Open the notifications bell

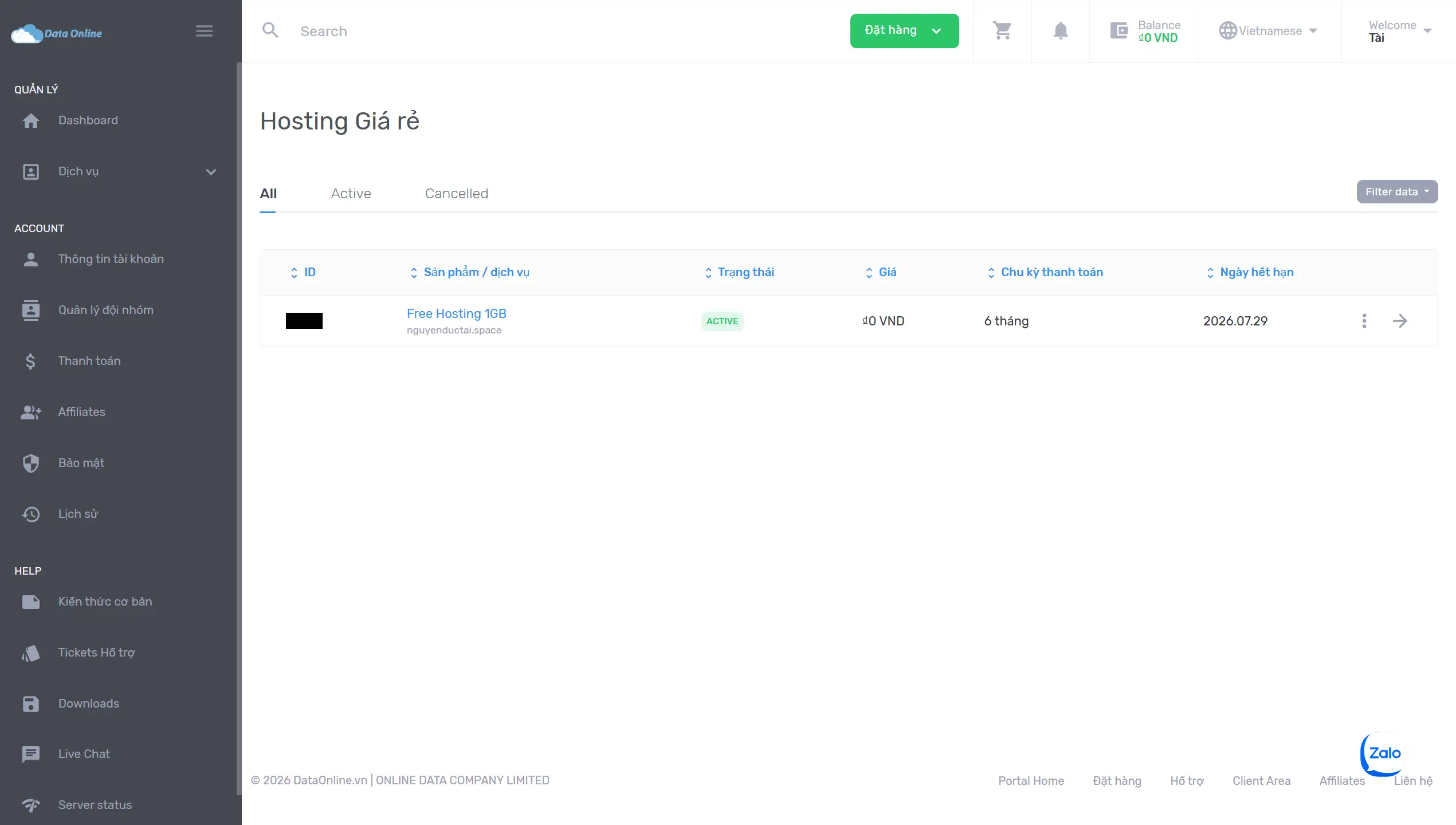[1060, 30]
